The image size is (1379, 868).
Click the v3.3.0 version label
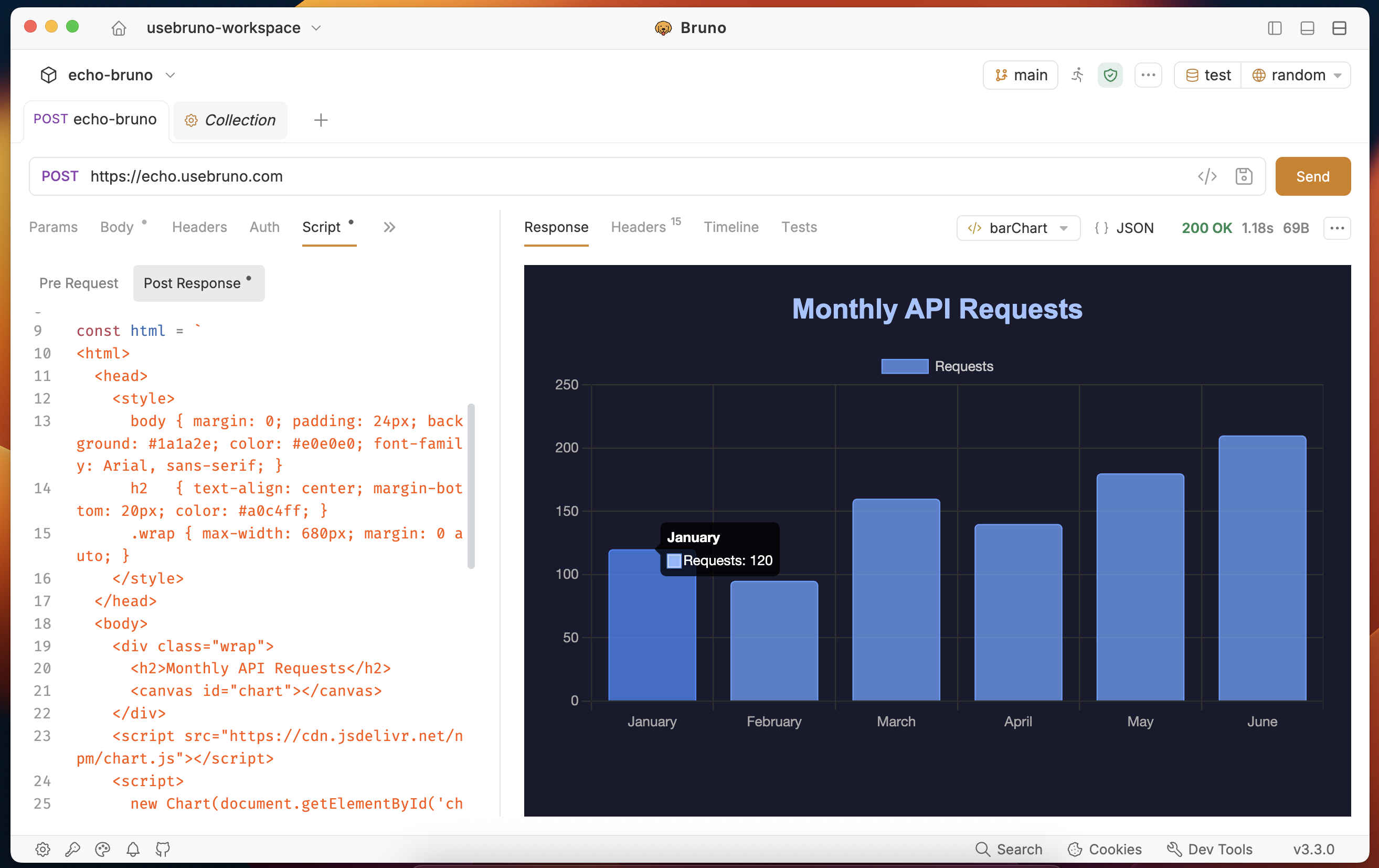coord(1314,849)
